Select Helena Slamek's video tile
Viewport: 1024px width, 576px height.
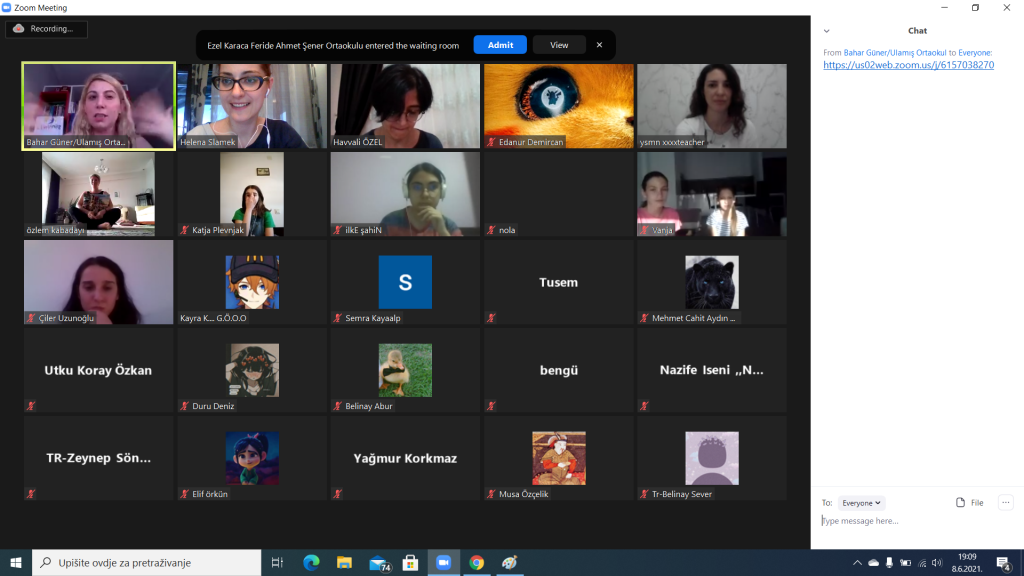pyautogui.click(x=252, y=106)
